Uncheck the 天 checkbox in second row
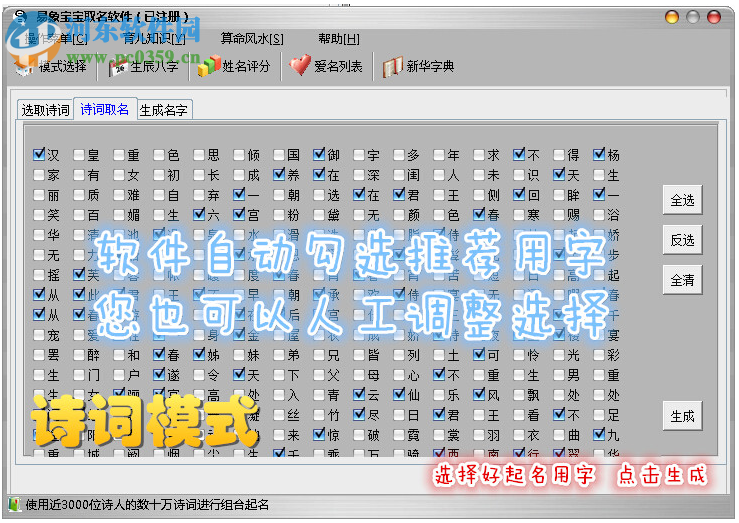This screenshot has width=739, height=523. [x=559, y=175]
